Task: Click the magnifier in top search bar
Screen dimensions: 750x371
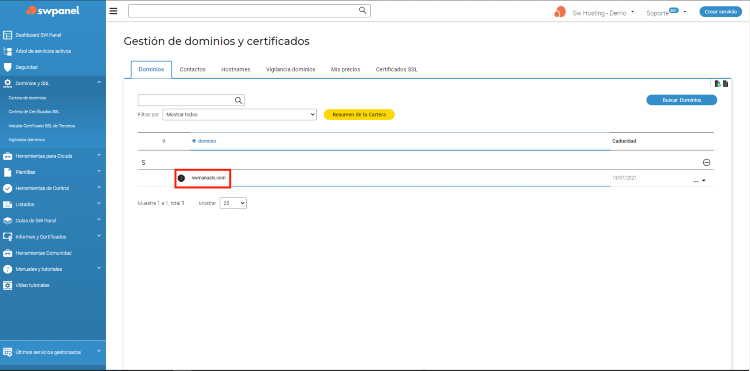Action: pos(363,10)
